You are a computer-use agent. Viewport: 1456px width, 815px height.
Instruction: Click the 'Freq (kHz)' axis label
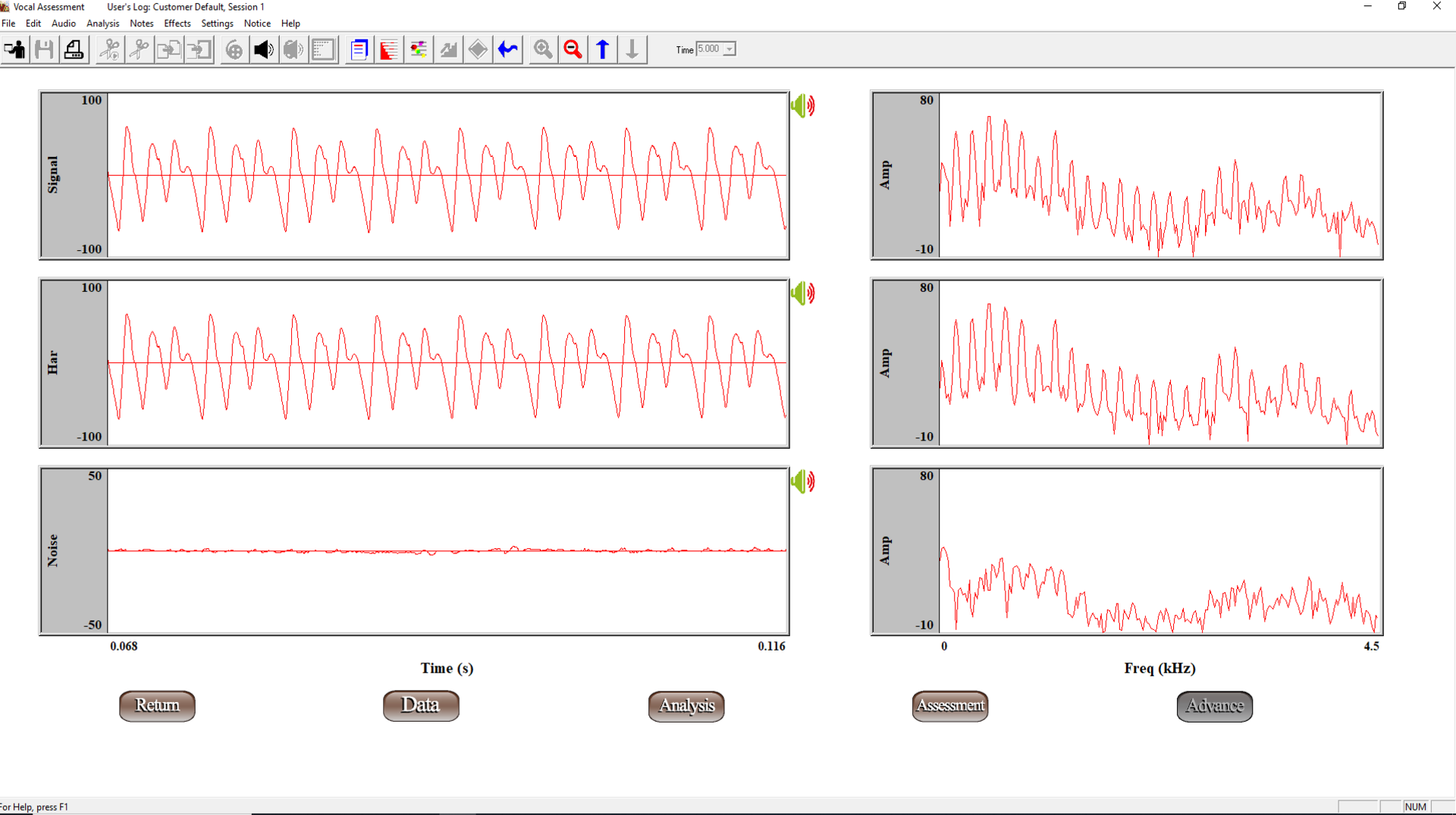click(1159, 668)
